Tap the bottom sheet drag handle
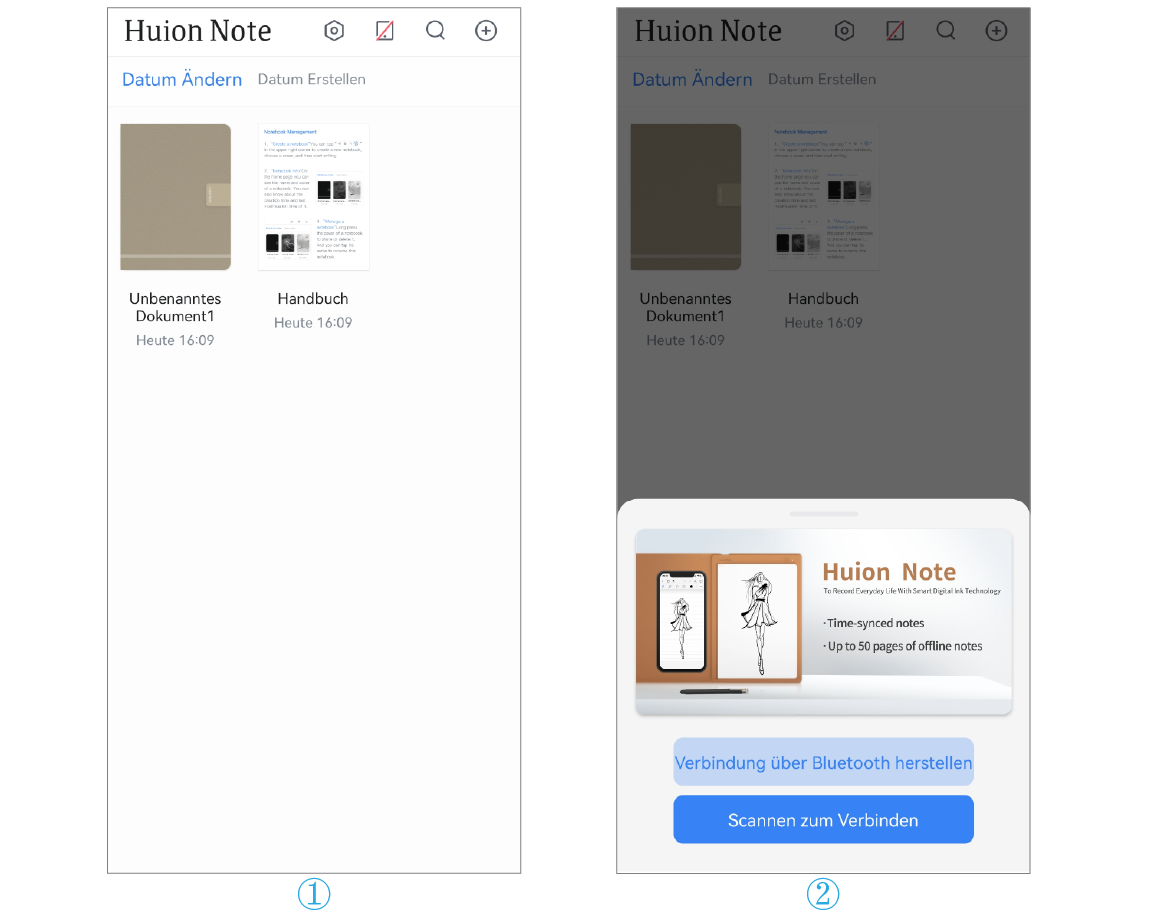The width and height of the screenshot is (1151, 915). pos(824,514)
